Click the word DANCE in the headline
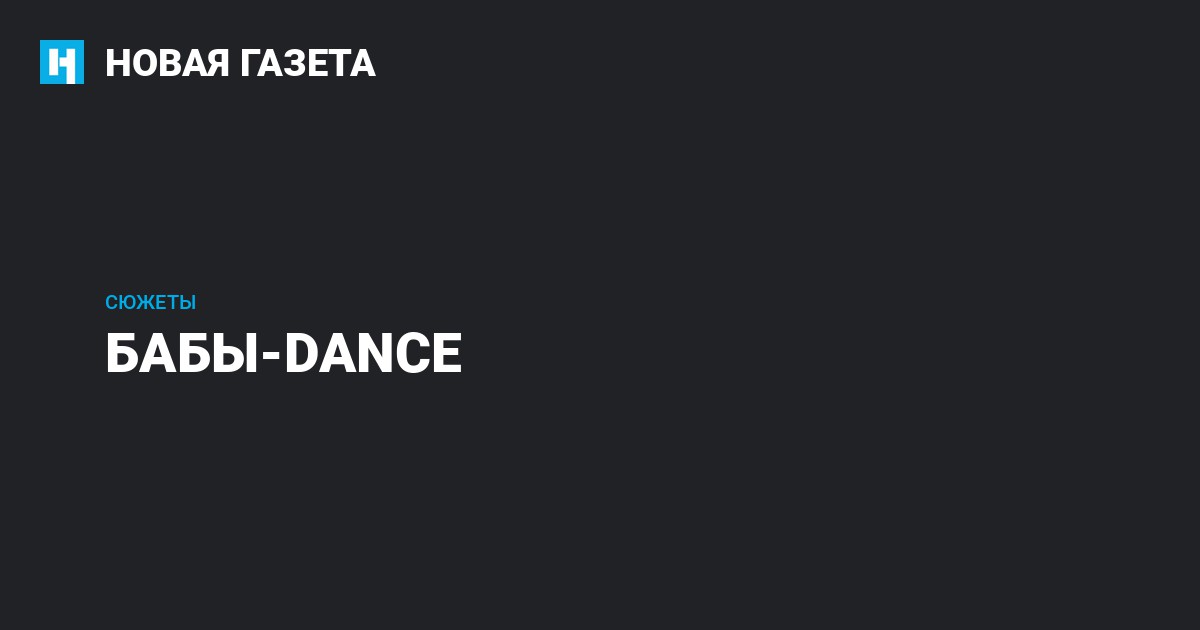This screenshot has width=1200, height=630. pyautogui.click(x=373, y=354)
